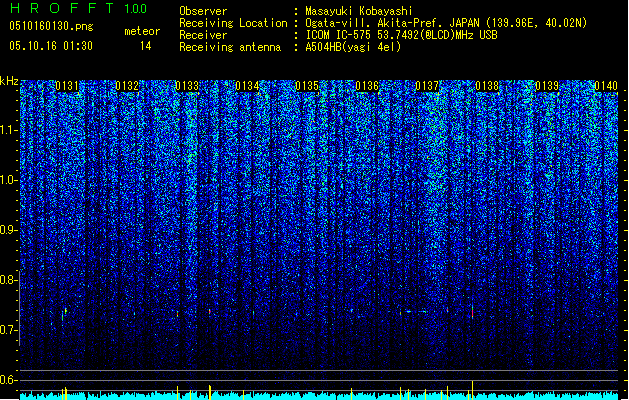The image size is (629, 400).
Task: Select the file name 0510160130.png
Action: pos(51,26)
